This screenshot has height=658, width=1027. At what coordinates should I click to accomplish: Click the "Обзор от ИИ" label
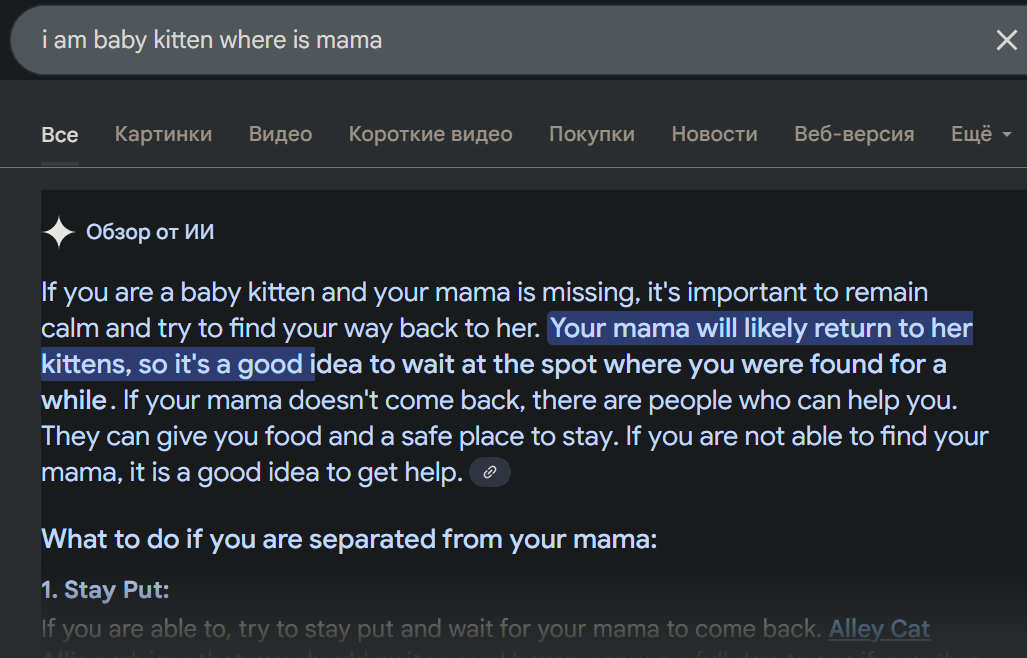click(150, 233)
